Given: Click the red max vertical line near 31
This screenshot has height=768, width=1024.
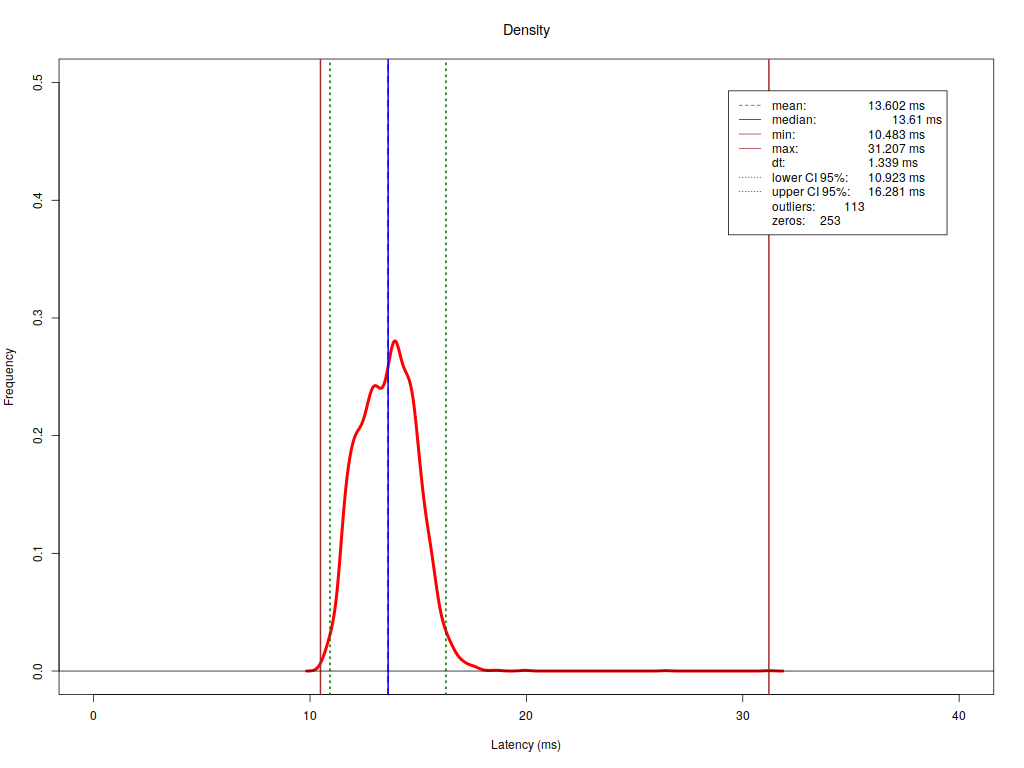Looking at the screenshot, I should [x=769, y=400].
